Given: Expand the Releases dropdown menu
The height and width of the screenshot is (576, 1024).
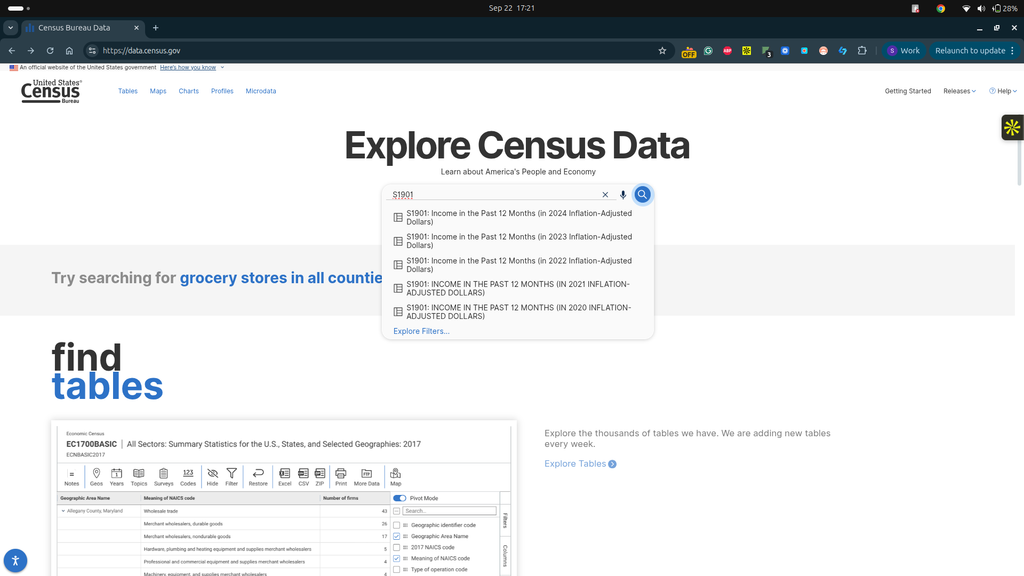Looking at the screenshot, I should 959,91.
